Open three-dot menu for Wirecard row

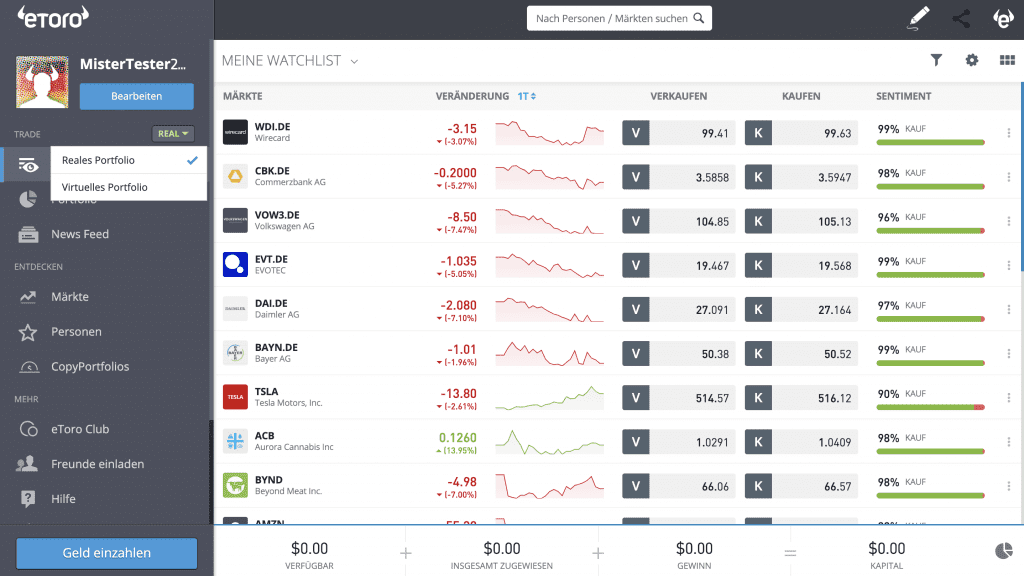pos(1008,133)
